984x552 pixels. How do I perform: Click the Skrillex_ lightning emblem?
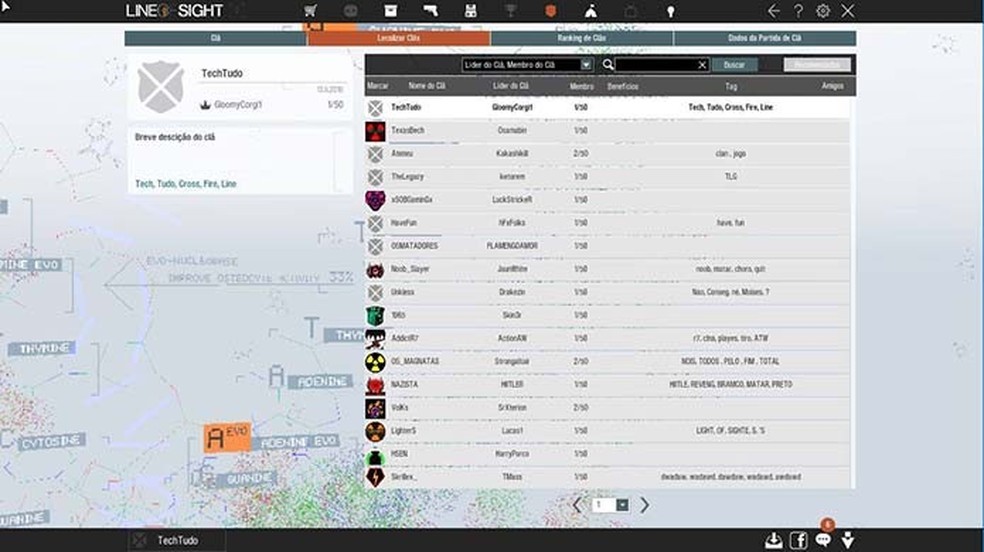(x=375, y=477)
